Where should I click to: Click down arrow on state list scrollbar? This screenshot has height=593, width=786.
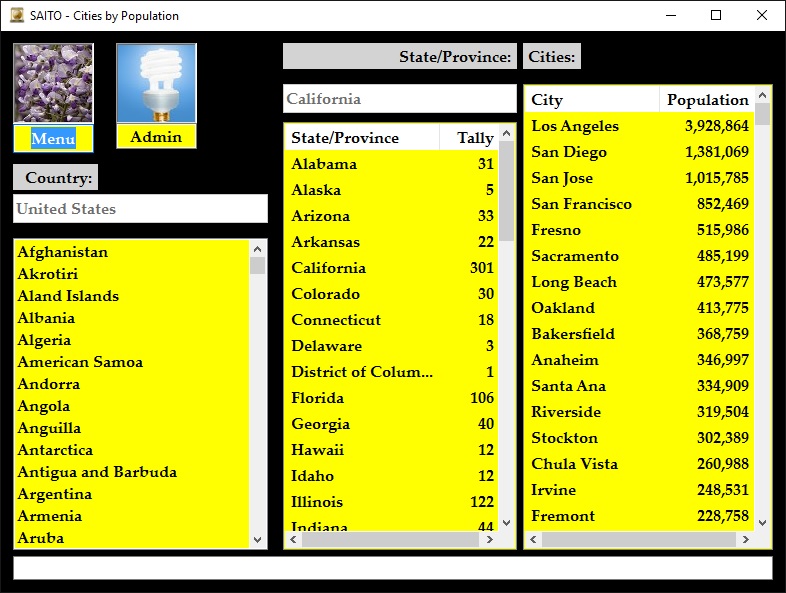coord(506,522)
